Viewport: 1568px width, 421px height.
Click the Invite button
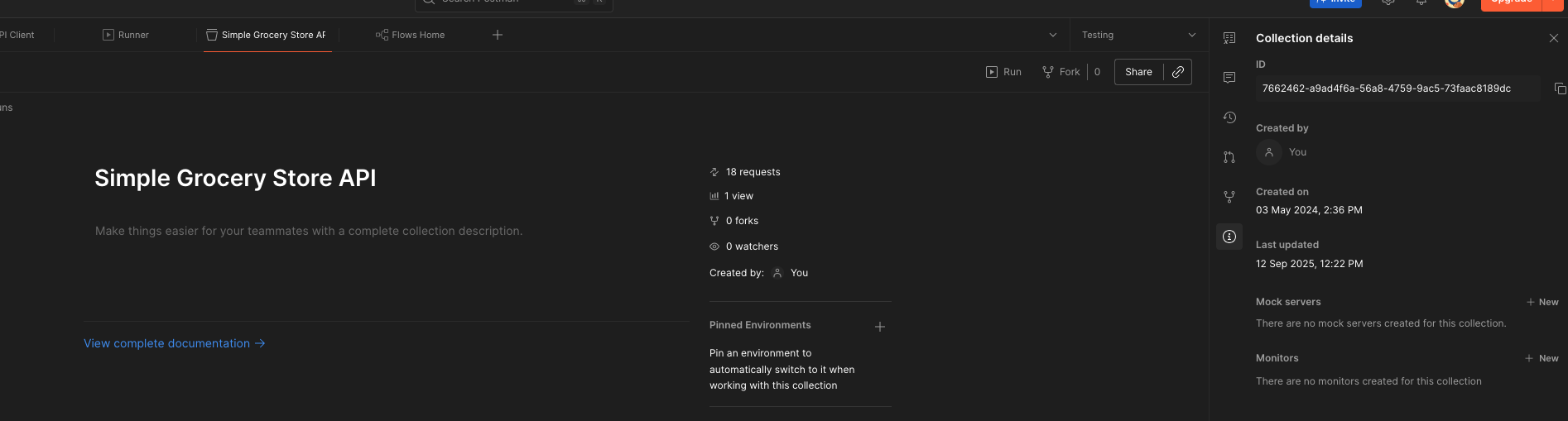coord(1335,2)
